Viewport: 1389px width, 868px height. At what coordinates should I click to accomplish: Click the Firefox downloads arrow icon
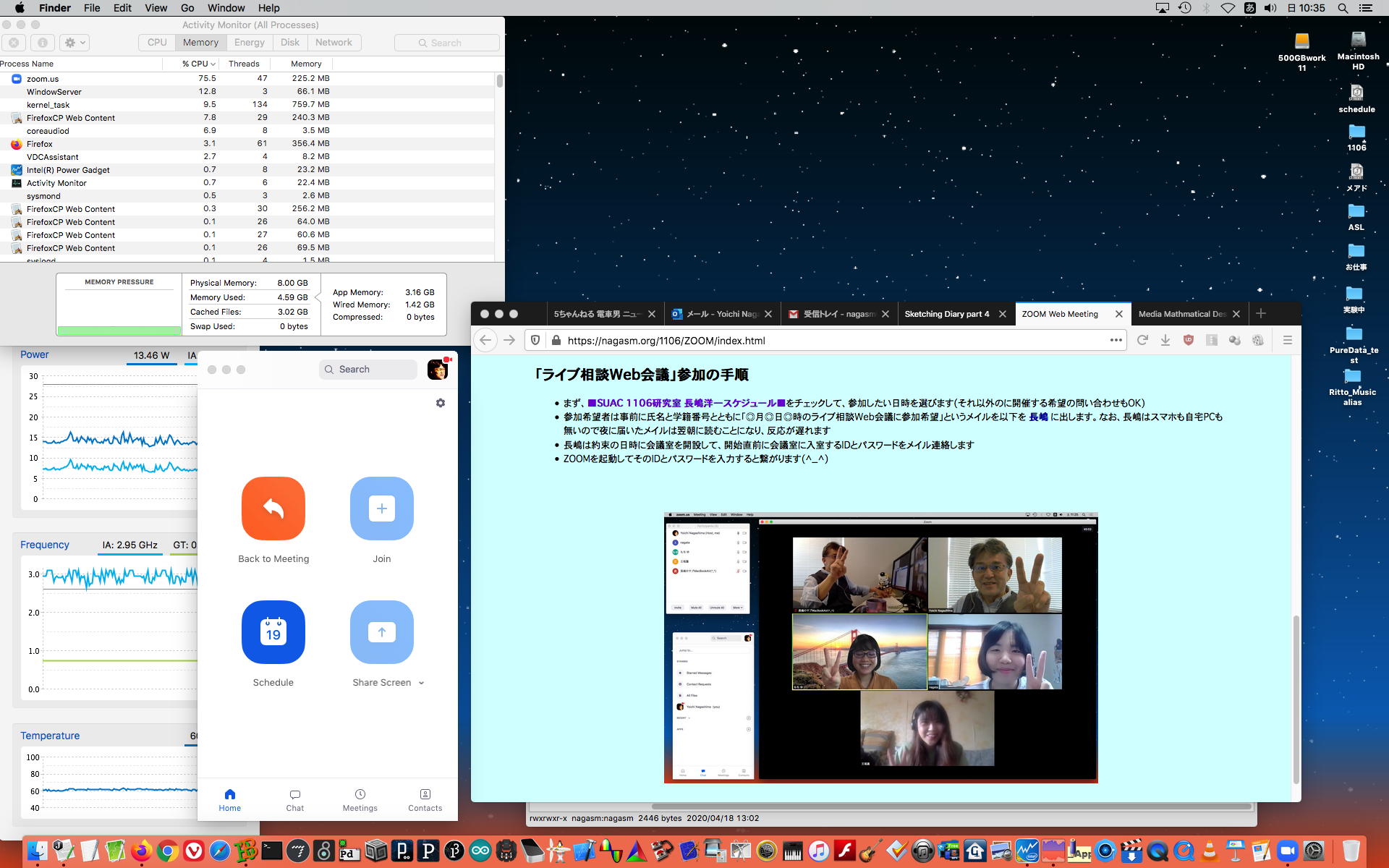[x=1165, y=340]
